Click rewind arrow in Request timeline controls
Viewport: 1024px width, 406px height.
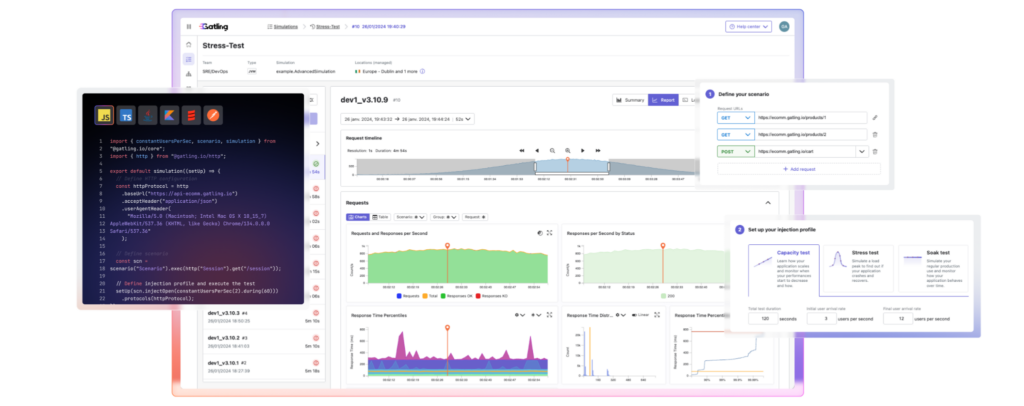tap(521, 150)
